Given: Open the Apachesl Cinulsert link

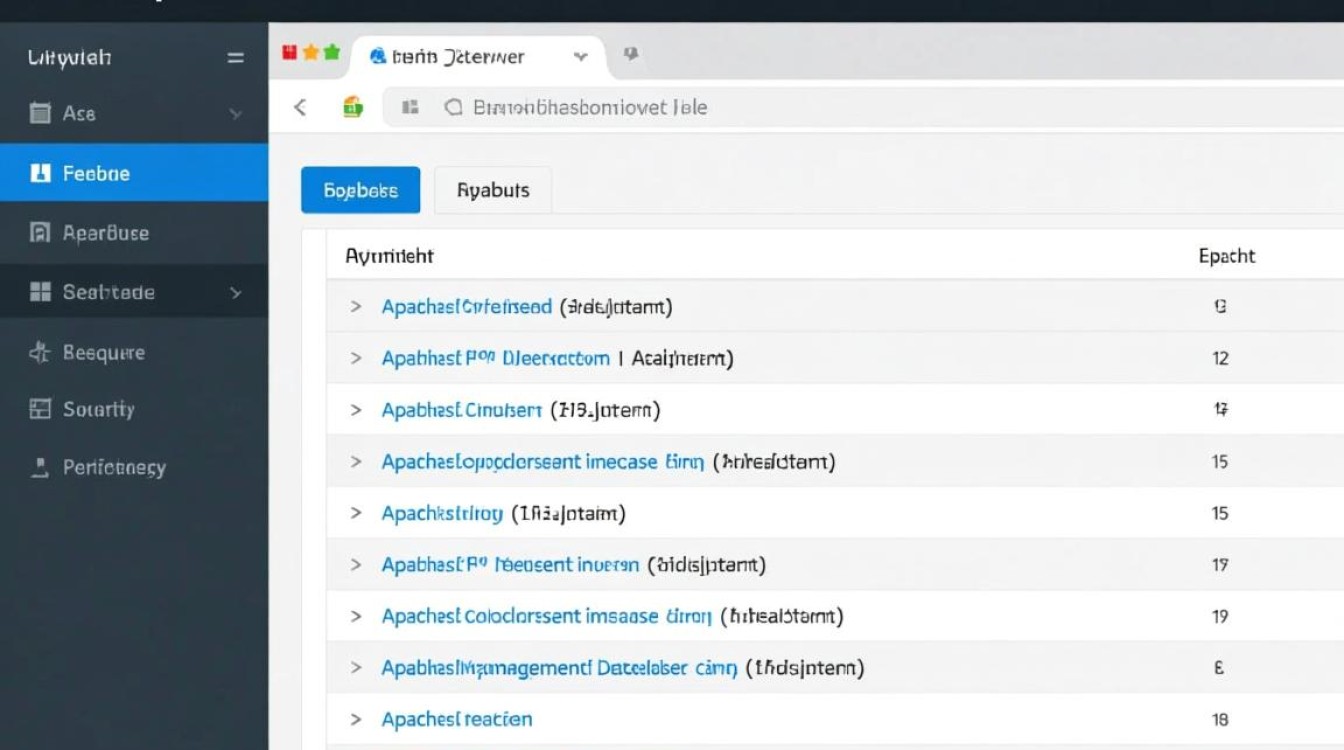Looking at the screenshot, I should point(461,410).
